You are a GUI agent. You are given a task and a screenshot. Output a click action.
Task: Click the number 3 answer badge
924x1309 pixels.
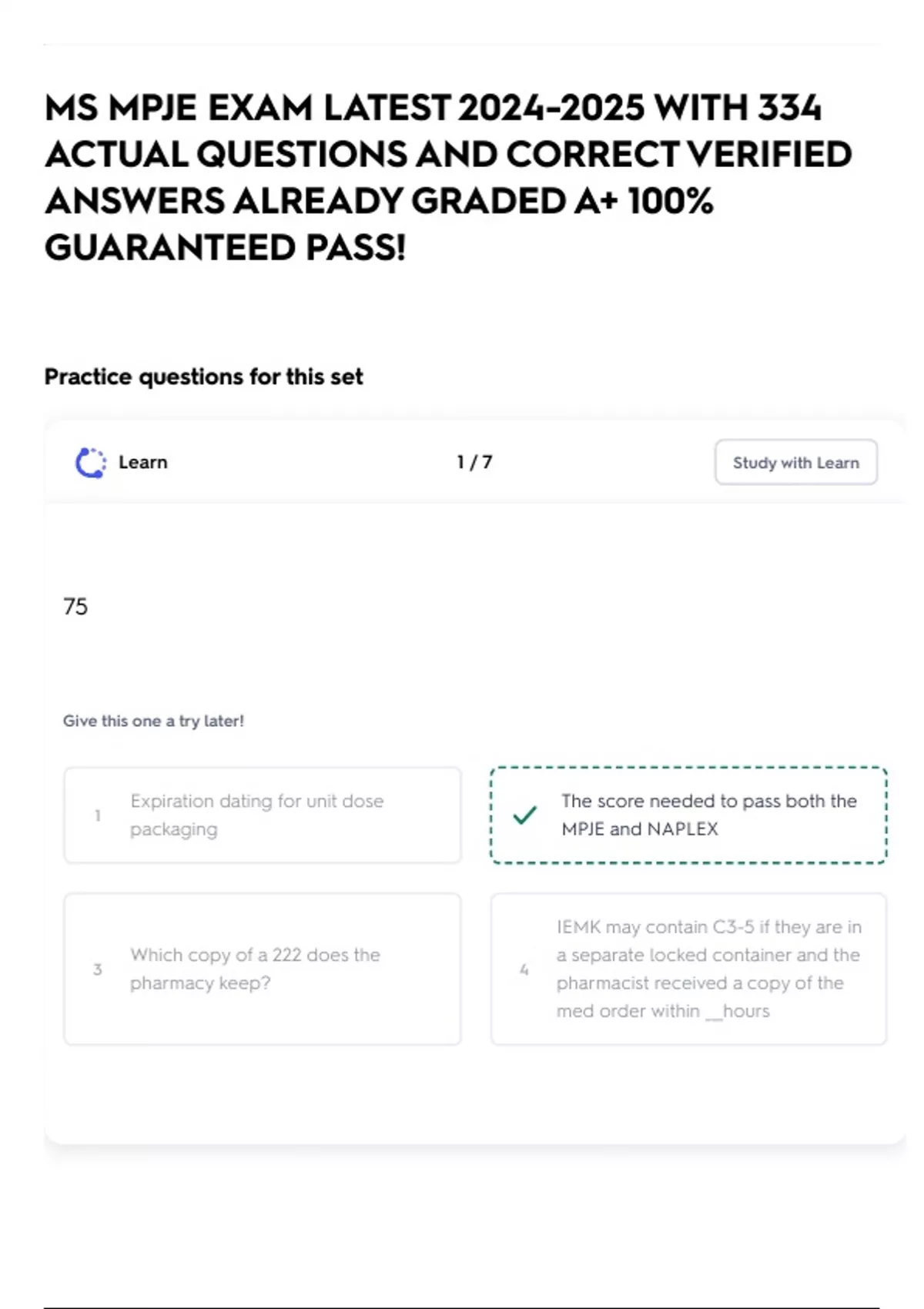point(98,969)
